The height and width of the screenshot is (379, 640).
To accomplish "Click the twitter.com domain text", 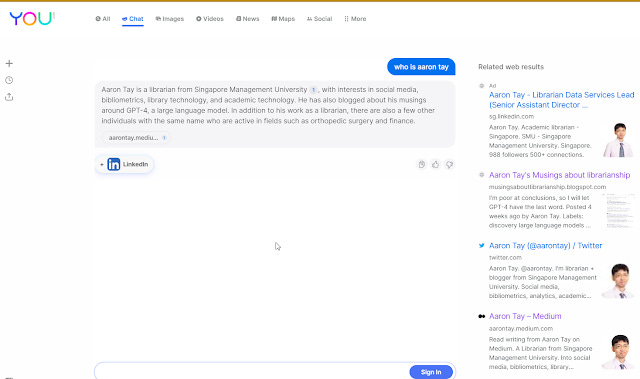I will click(505, 257).
